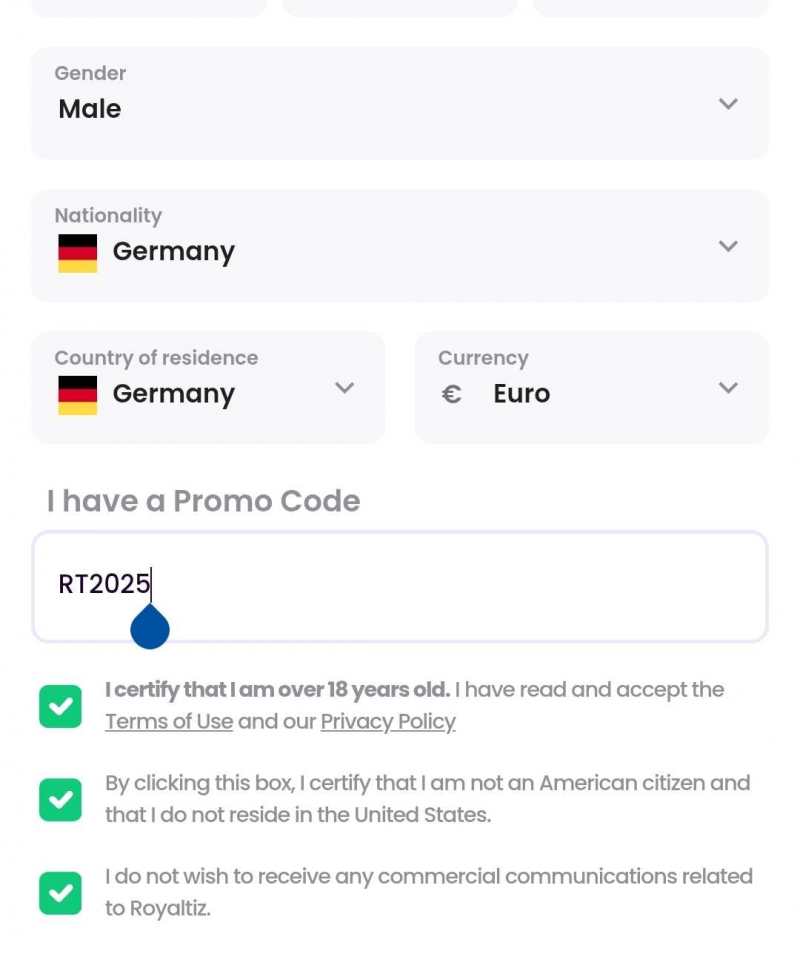
Task: Click the "I have a Promo Code" heading
Action: point(203,501)
